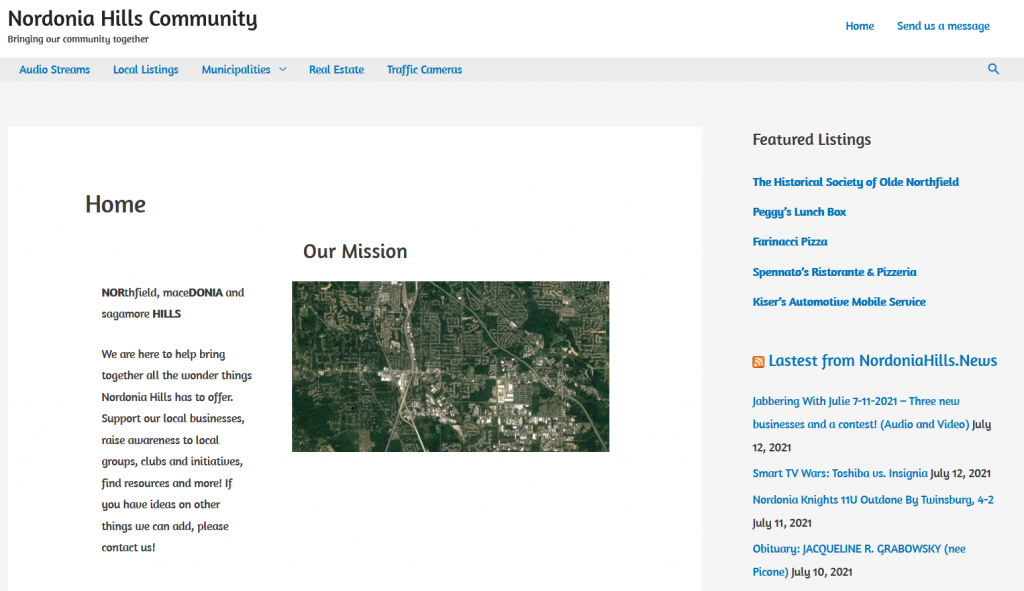The image size is (1024, 591).
Task: Open the Real Estate menu item
Action: [336, 69]
